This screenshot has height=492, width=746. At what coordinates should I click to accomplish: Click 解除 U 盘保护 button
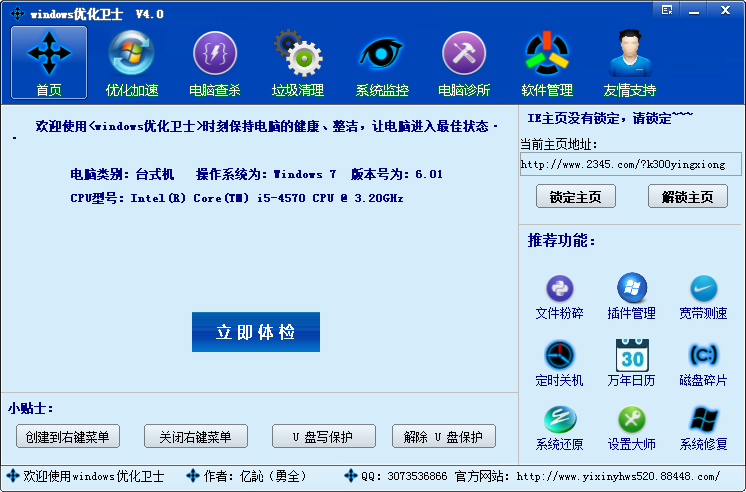point(443,436)
